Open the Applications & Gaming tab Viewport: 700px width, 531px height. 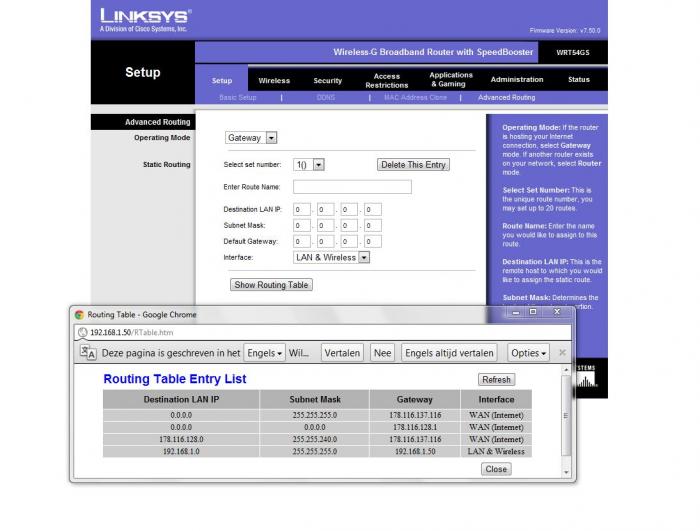451,79
